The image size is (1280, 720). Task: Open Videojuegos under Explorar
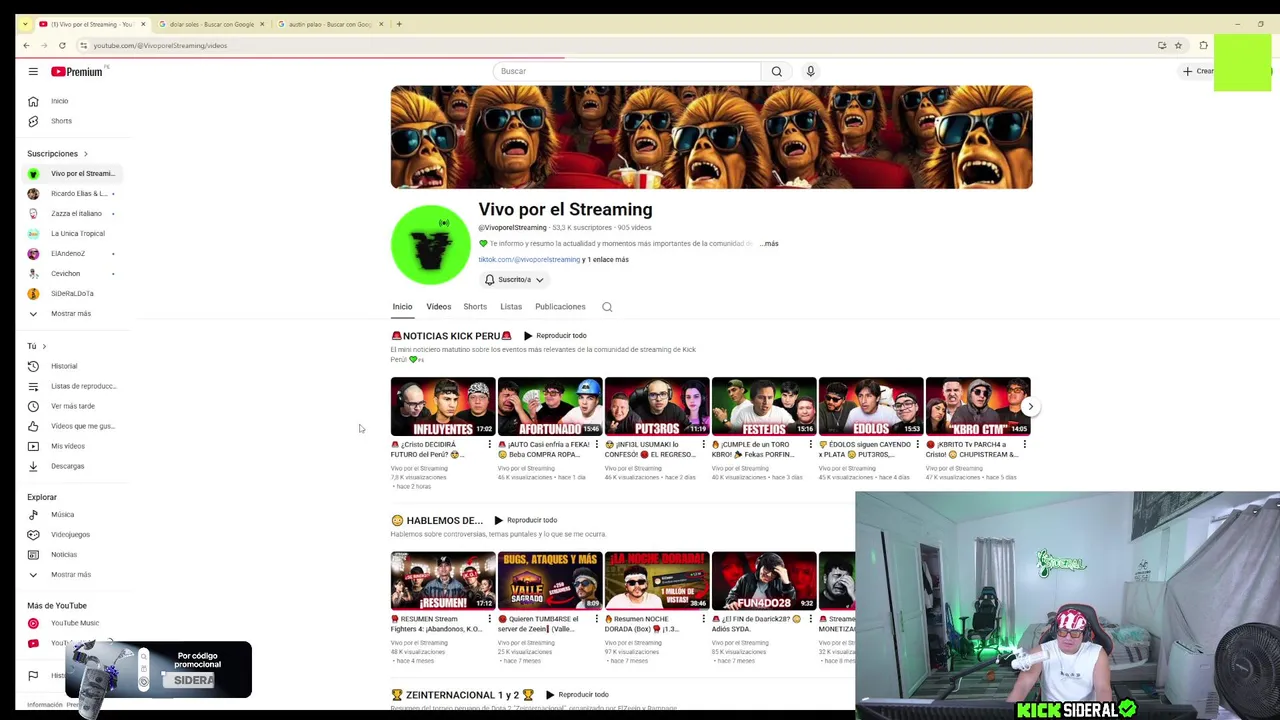coord(68,534)
